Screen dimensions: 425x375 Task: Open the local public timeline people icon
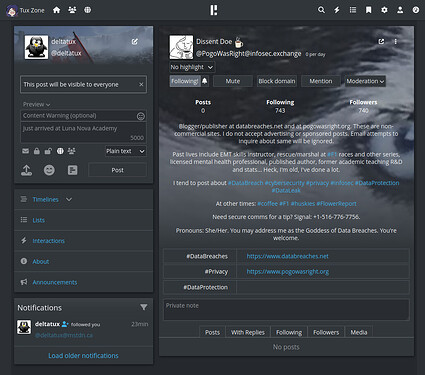click(x=72, y=10)
